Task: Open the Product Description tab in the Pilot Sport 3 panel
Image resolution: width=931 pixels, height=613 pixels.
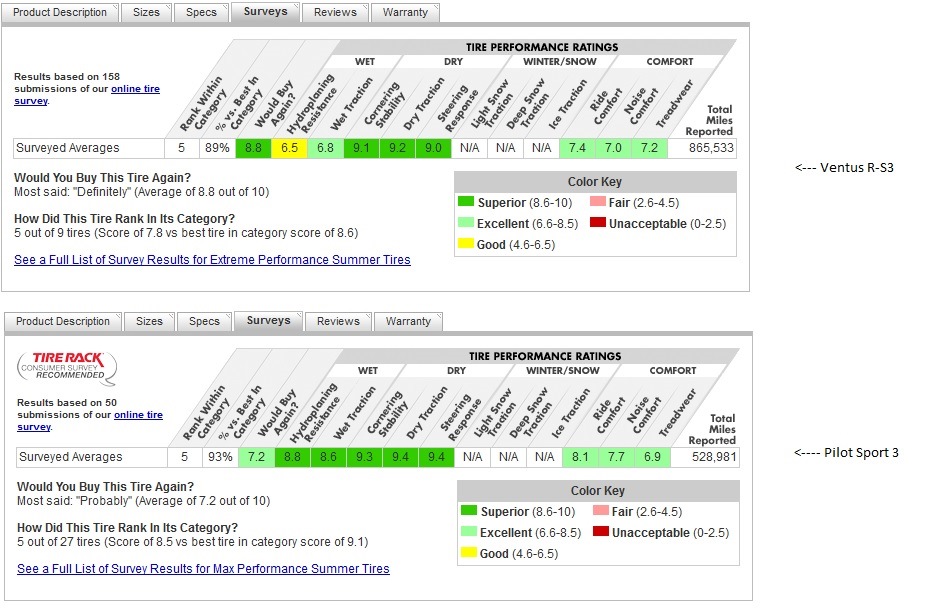Action: [63, 321]
